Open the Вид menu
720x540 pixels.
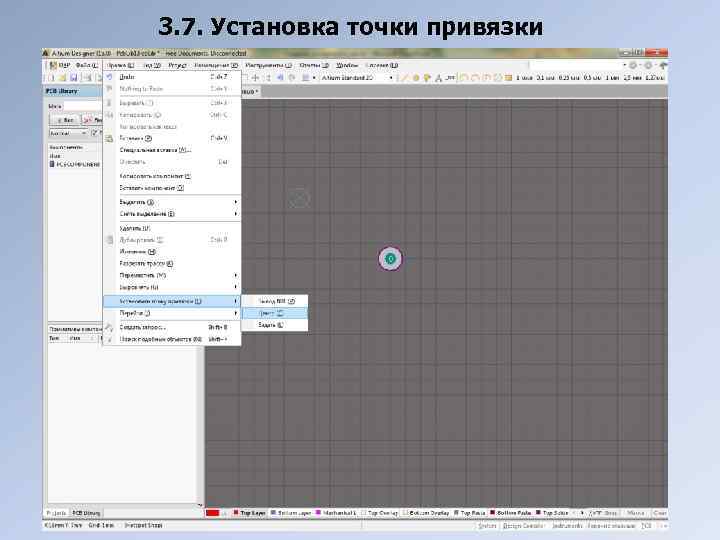pyautogui.click(x=152, y=66)
